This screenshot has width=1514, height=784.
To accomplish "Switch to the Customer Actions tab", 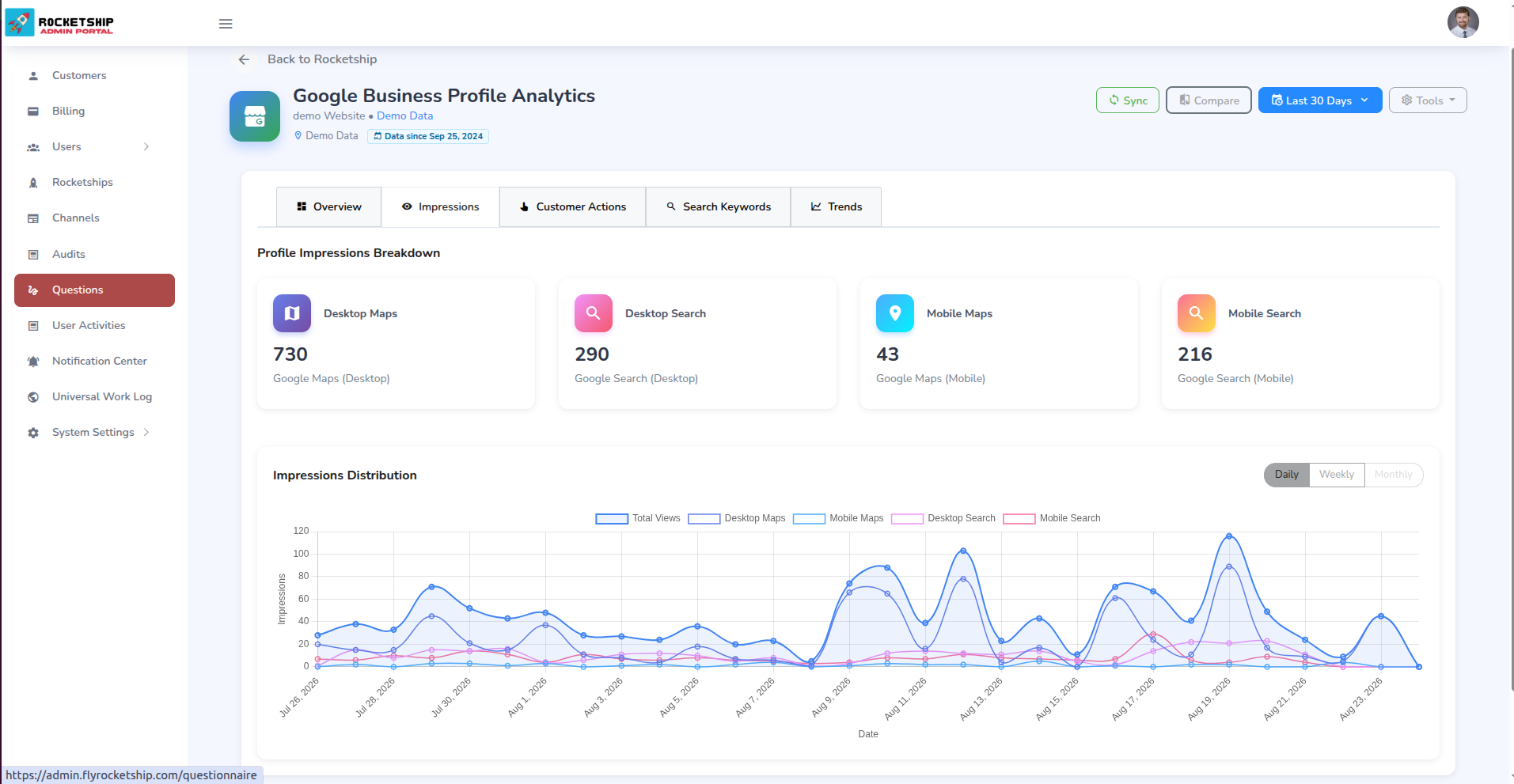I will [x=572, y=206].
